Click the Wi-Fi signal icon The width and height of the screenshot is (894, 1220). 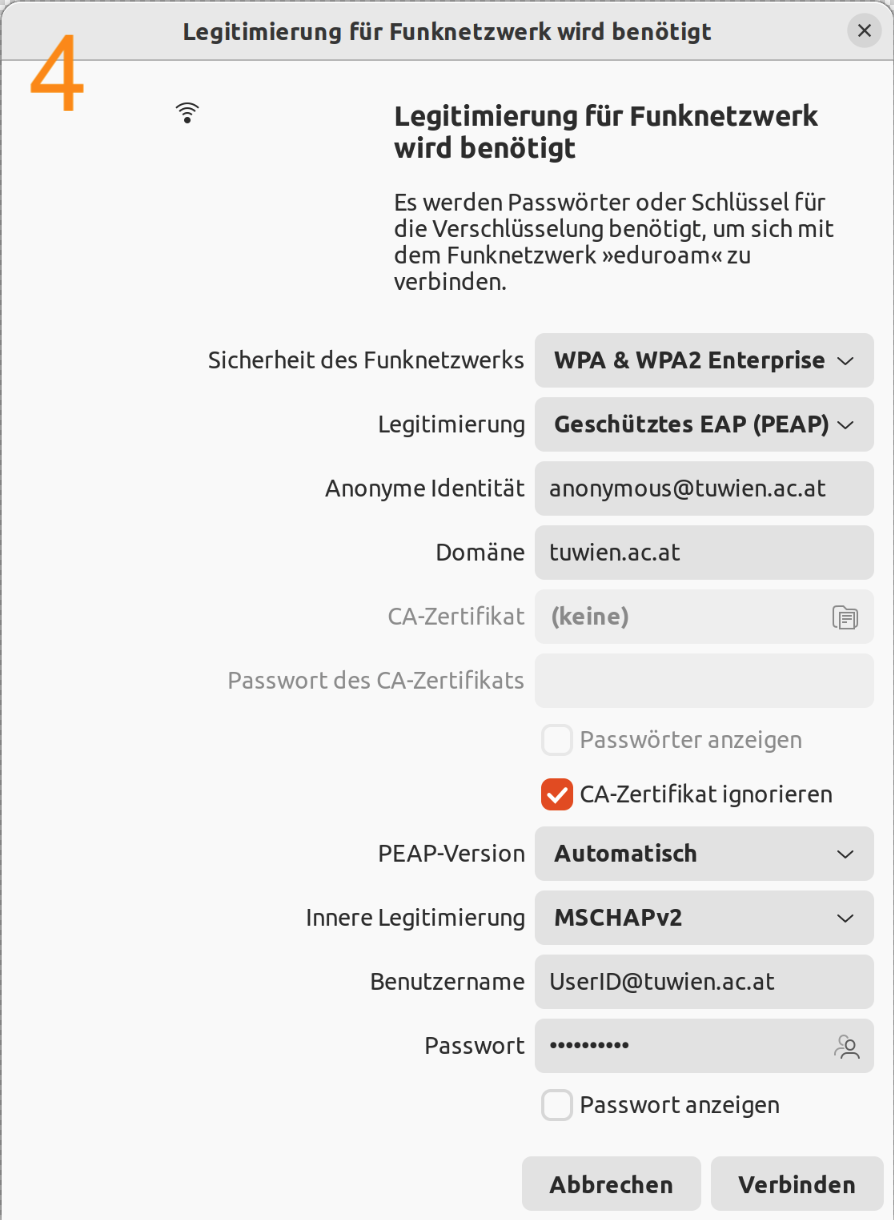coord(187,112)
